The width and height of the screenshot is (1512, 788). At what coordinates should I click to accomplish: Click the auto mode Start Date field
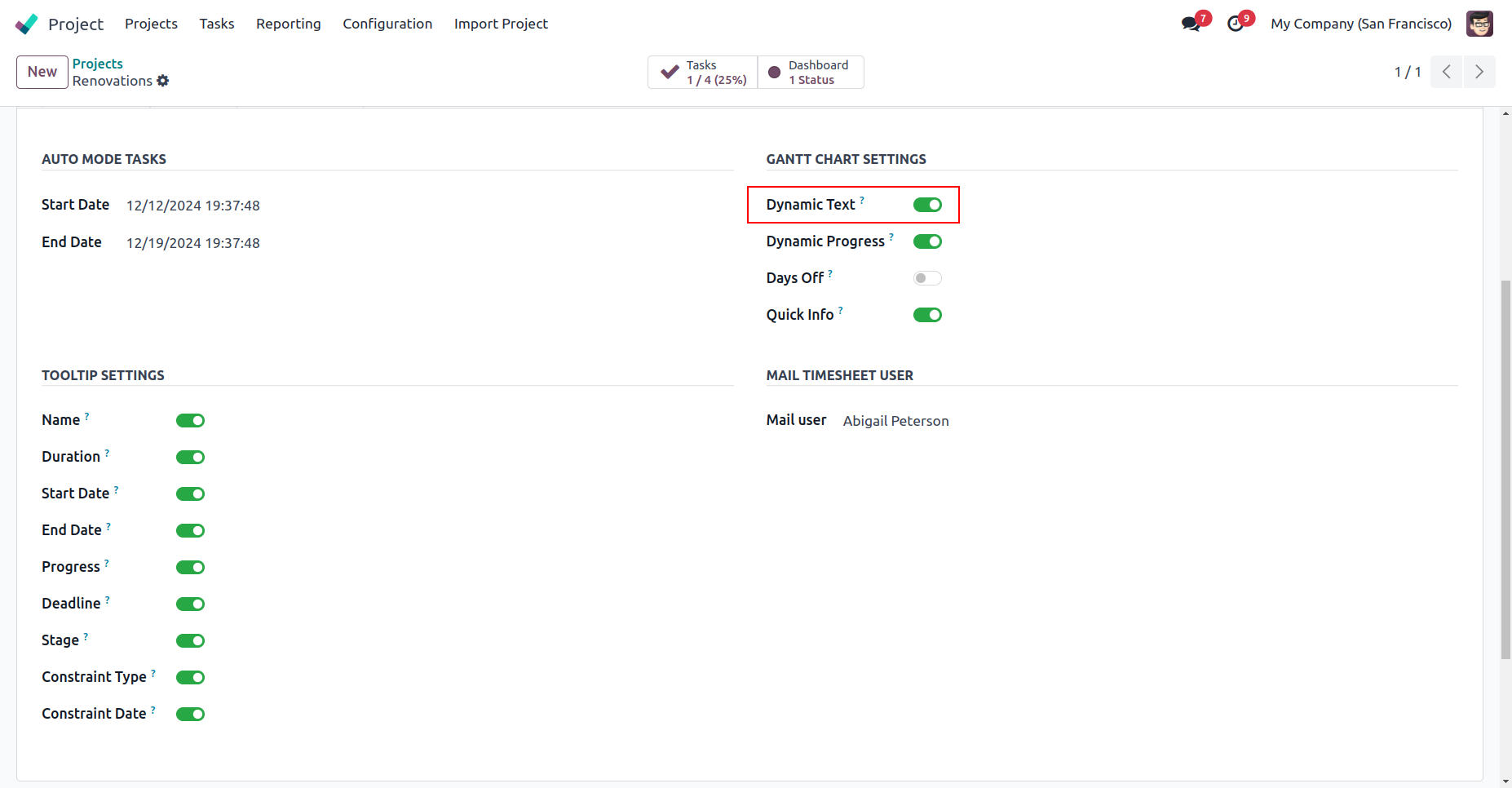tap(193, 206)
